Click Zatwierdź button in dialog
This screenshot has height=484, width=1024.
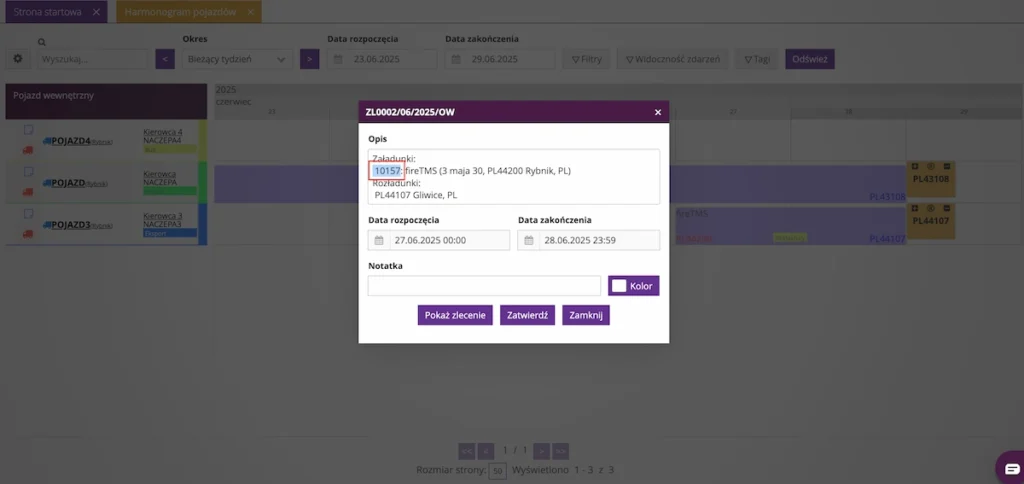point(528,315)
